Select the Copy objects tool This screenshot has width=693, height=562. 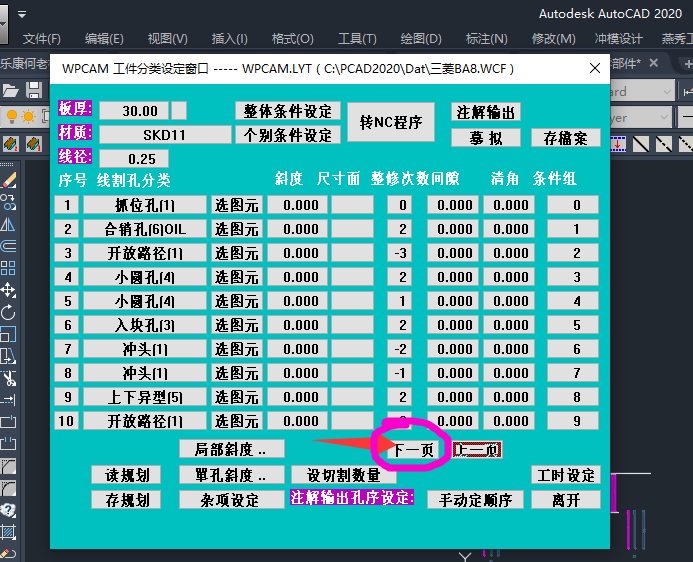[x=8, y=202]
